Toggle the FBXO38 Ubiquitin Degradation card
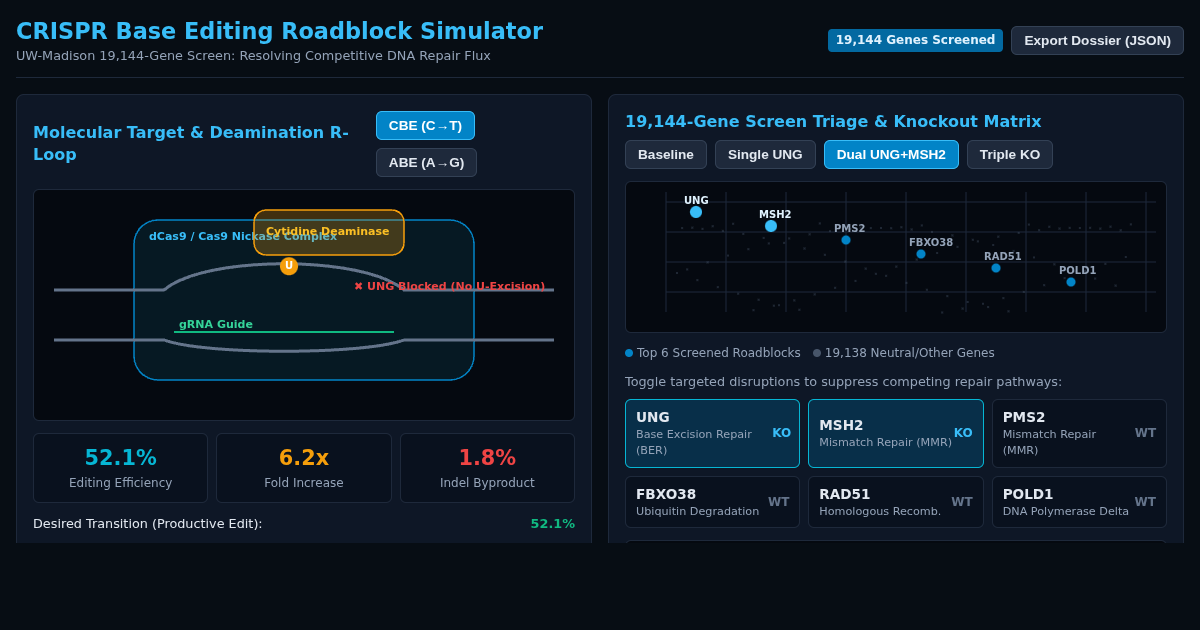1200x630 pixels. 712,502
